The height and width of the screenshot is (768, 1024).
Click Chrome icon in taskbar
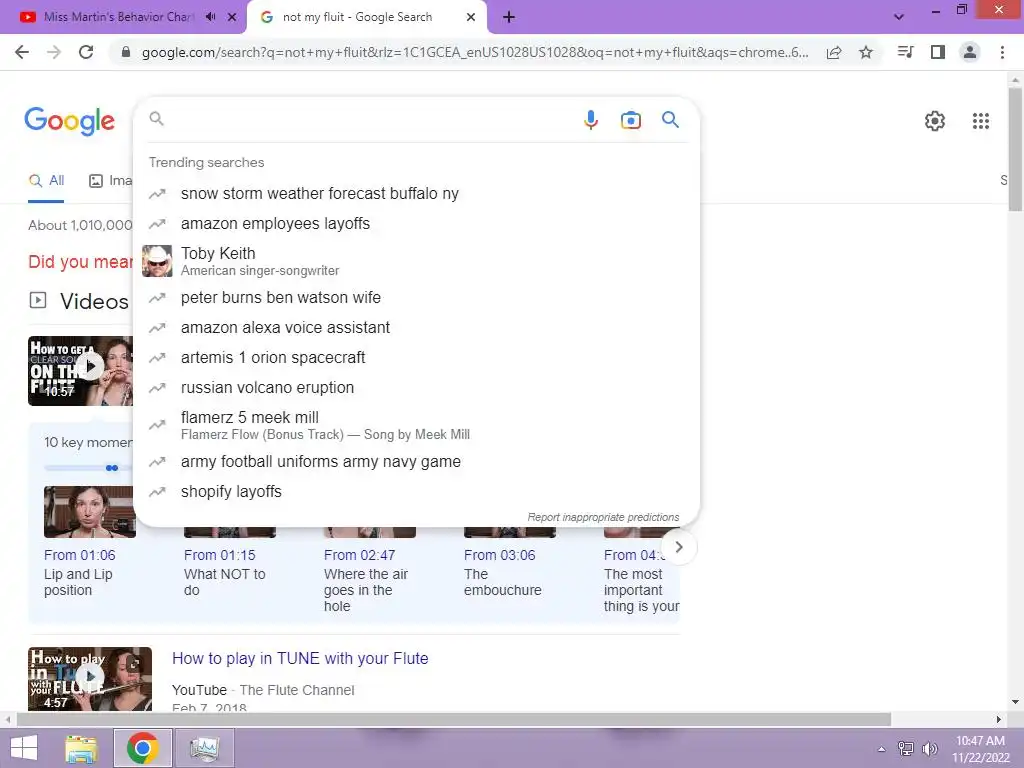click(x=143, y=748)
